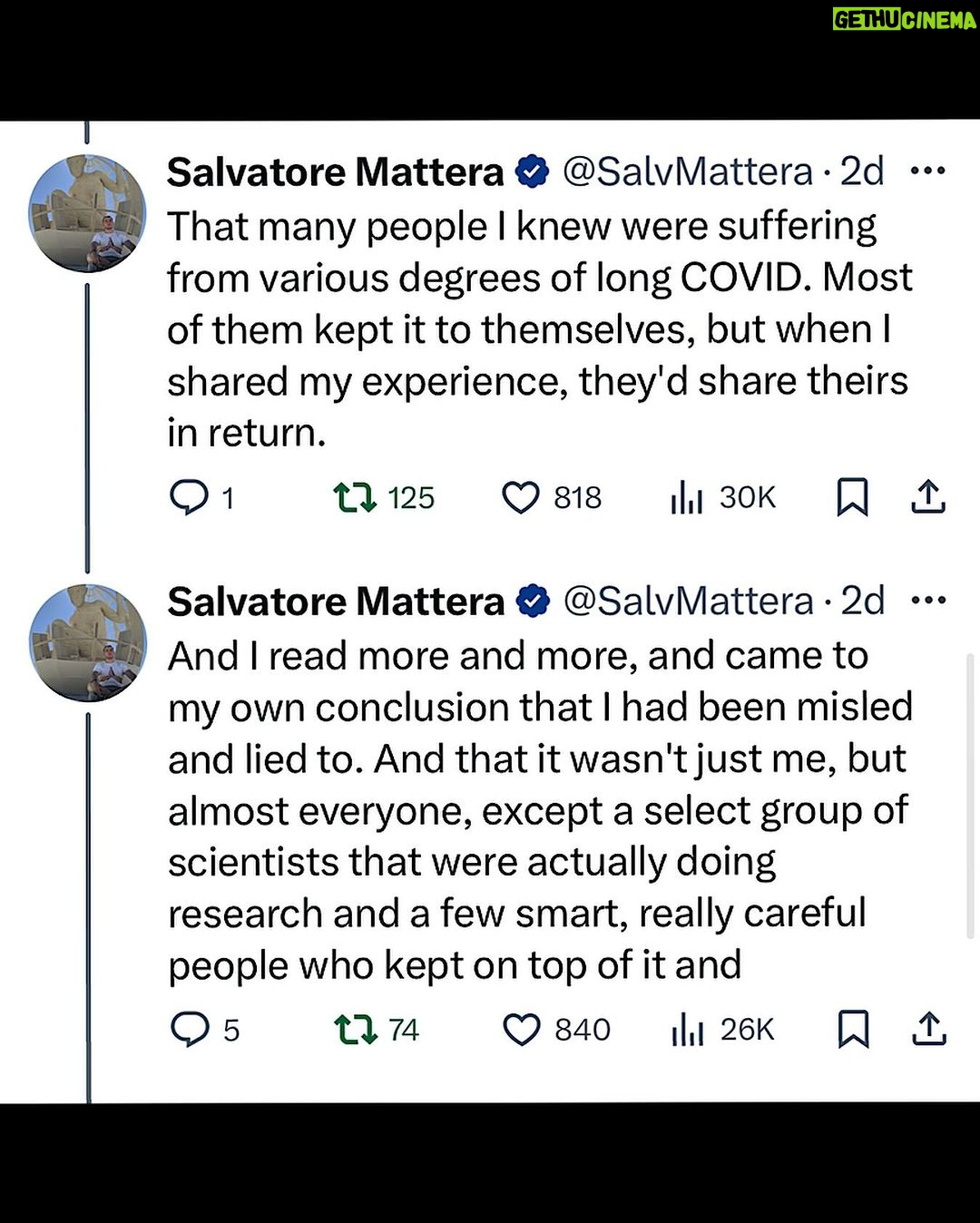This screenshot has width=980, height=1223.
Task: Share the first tweet via upload icon
Action: [928, 497]
